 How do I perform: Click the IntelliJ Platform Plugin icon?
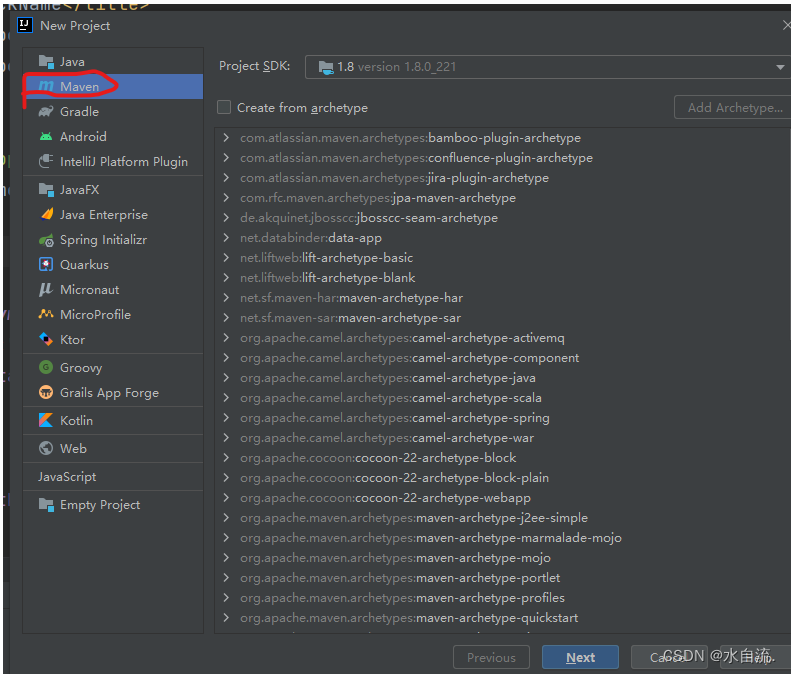point(46,161)
